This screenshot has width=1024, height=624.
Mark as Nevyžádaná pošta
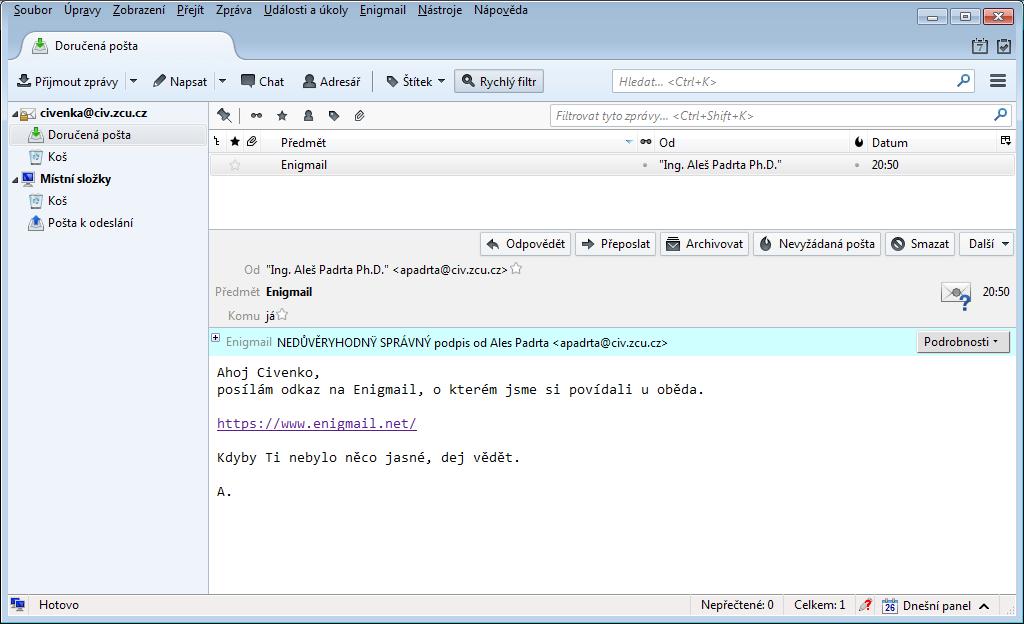[x=817, y=243]
